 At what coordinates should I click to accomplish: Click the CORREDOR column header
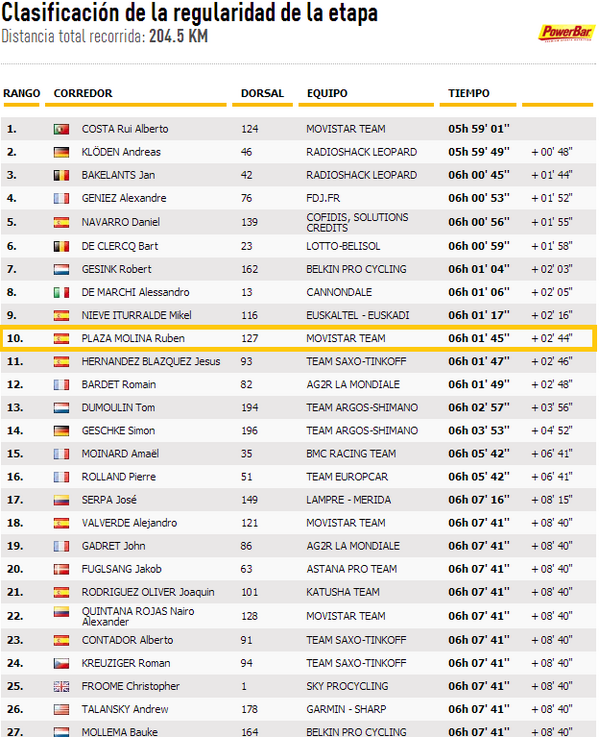[x=83, y=94]
